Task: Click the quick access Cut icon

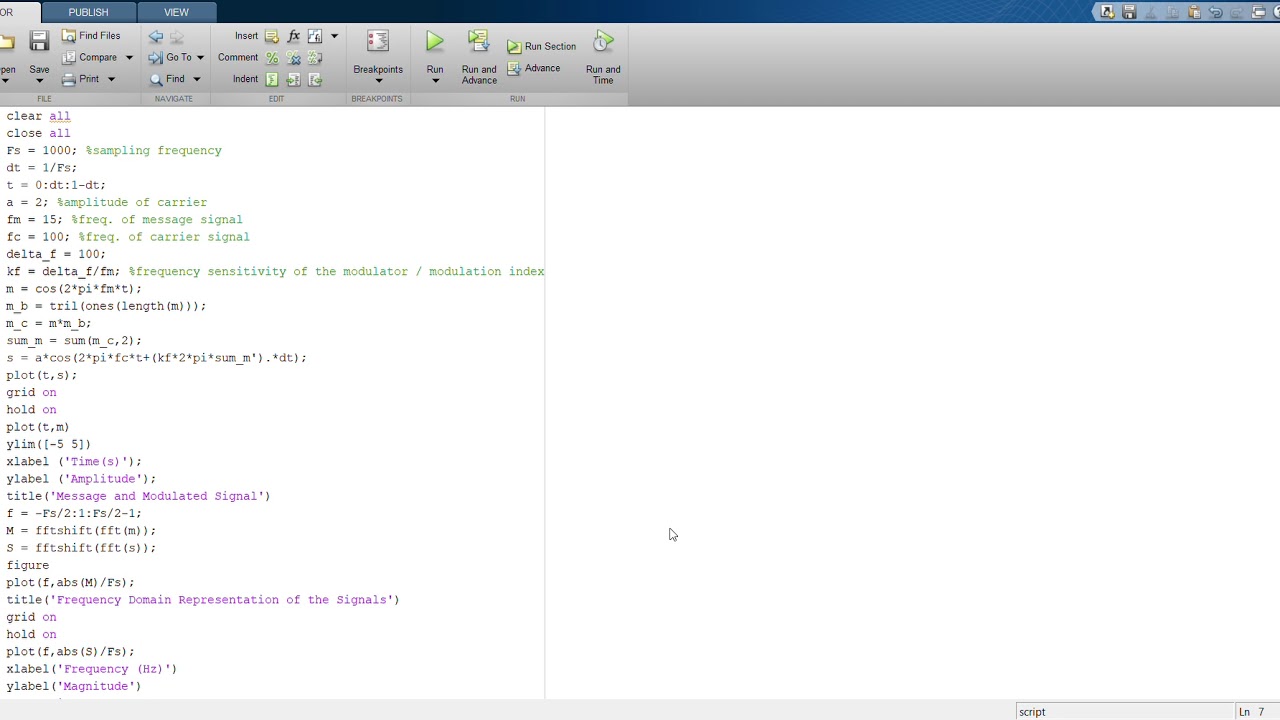Action: (x=1150, y=12)
